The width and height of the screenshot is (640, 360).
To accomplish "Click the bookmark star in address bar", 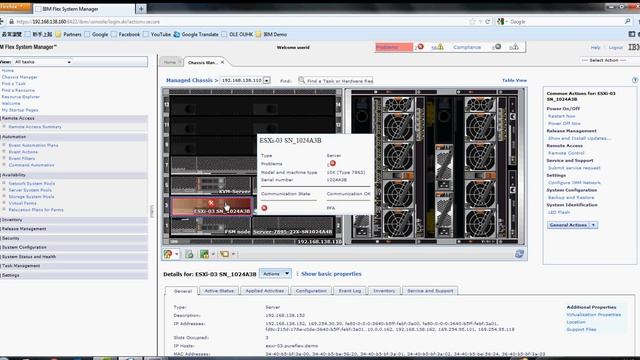I will click(472, 22).
